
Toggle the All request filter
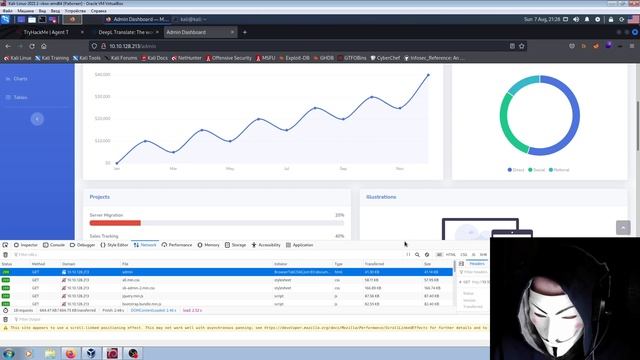439,255
